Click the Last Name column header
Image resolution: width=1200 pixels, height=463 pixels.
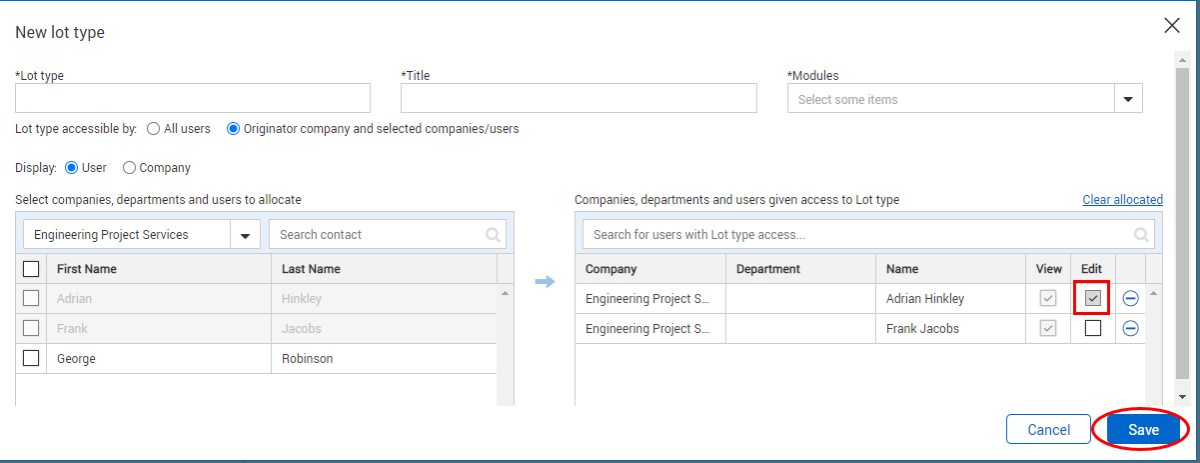click(x=311, y=269)
